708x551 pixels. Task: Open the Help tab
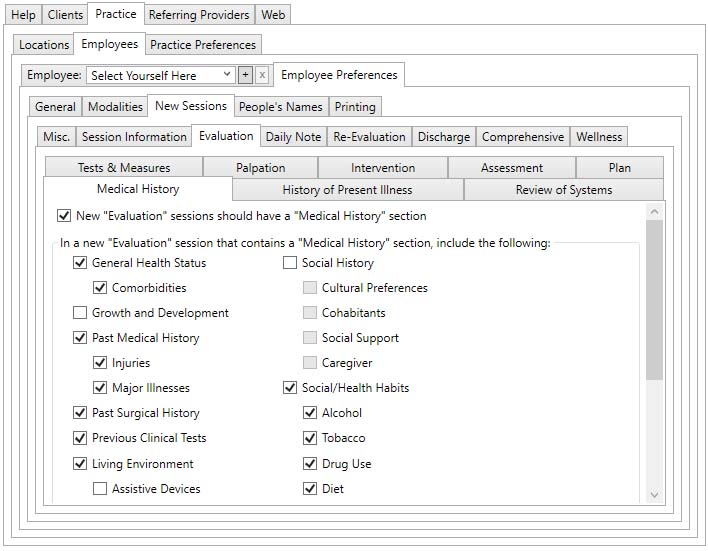coord(23,15)
